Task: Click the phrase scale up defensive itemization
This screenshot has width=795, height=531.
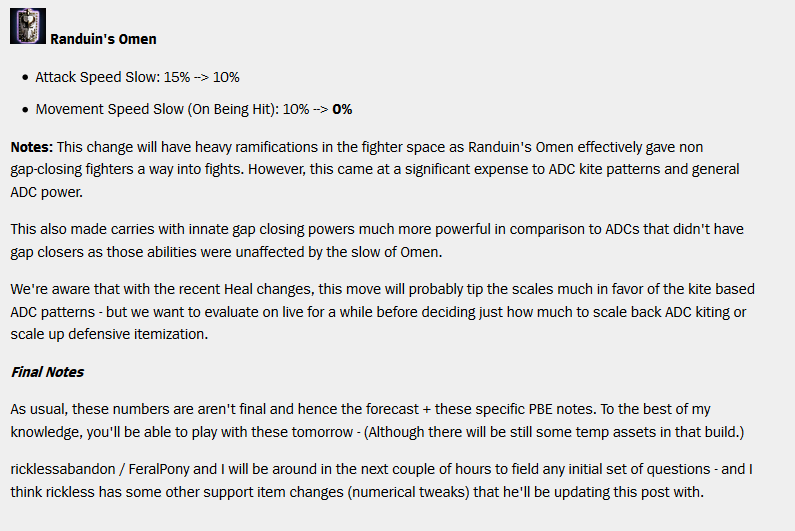Action: [109, 334]
